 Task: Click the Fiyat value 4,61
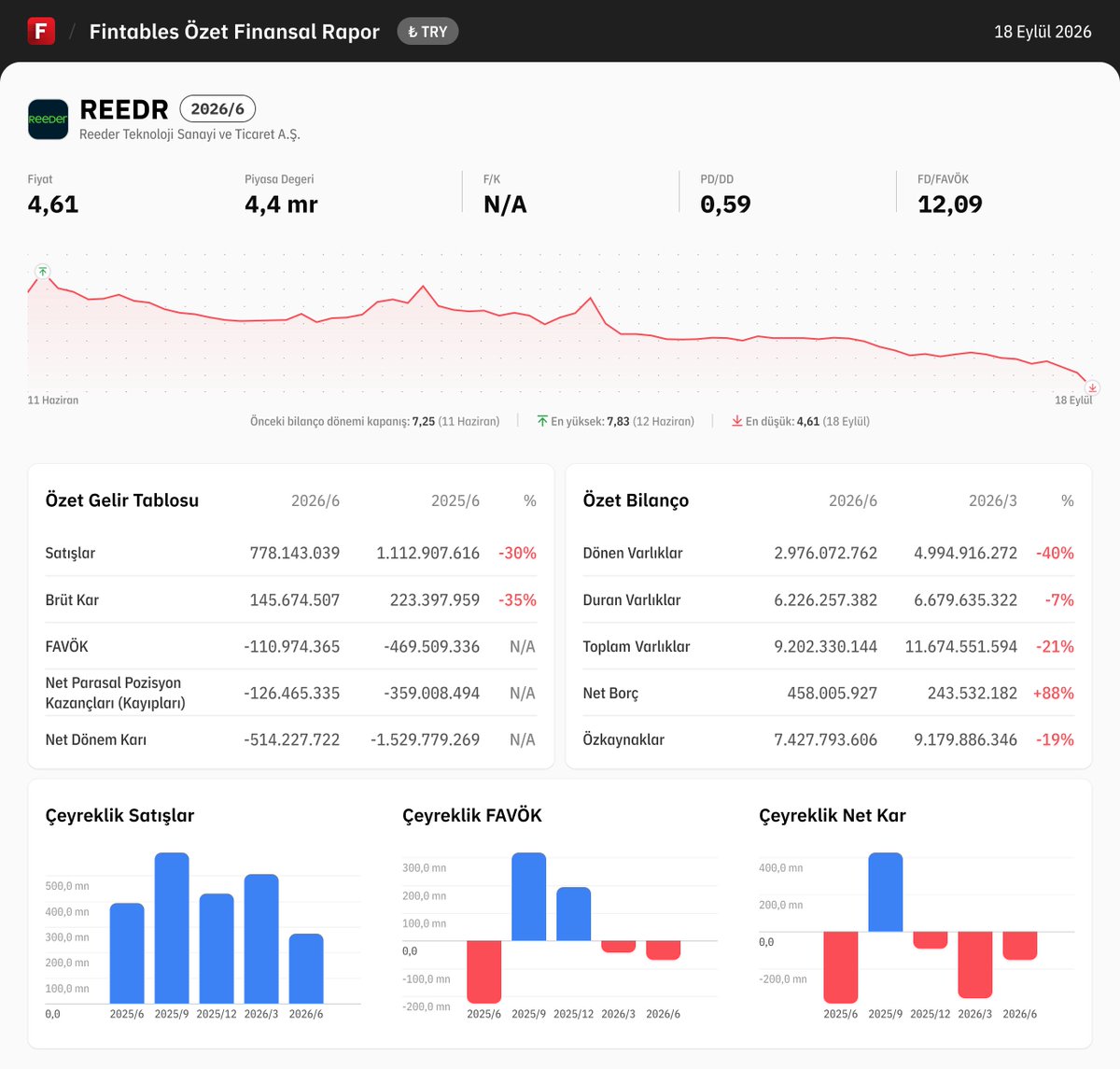[x=53, y=204]
